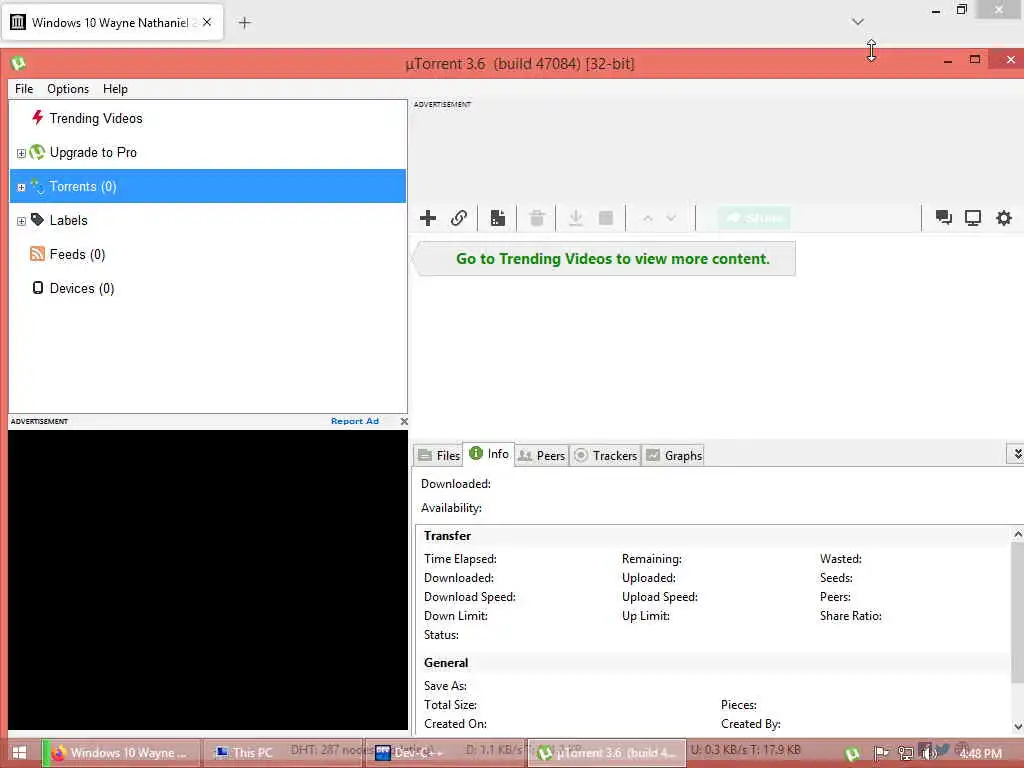The height and width of the screenshot is (768, 1024).
Task: Click the orange RSS Feeds icon
Action: click(37, 254)
